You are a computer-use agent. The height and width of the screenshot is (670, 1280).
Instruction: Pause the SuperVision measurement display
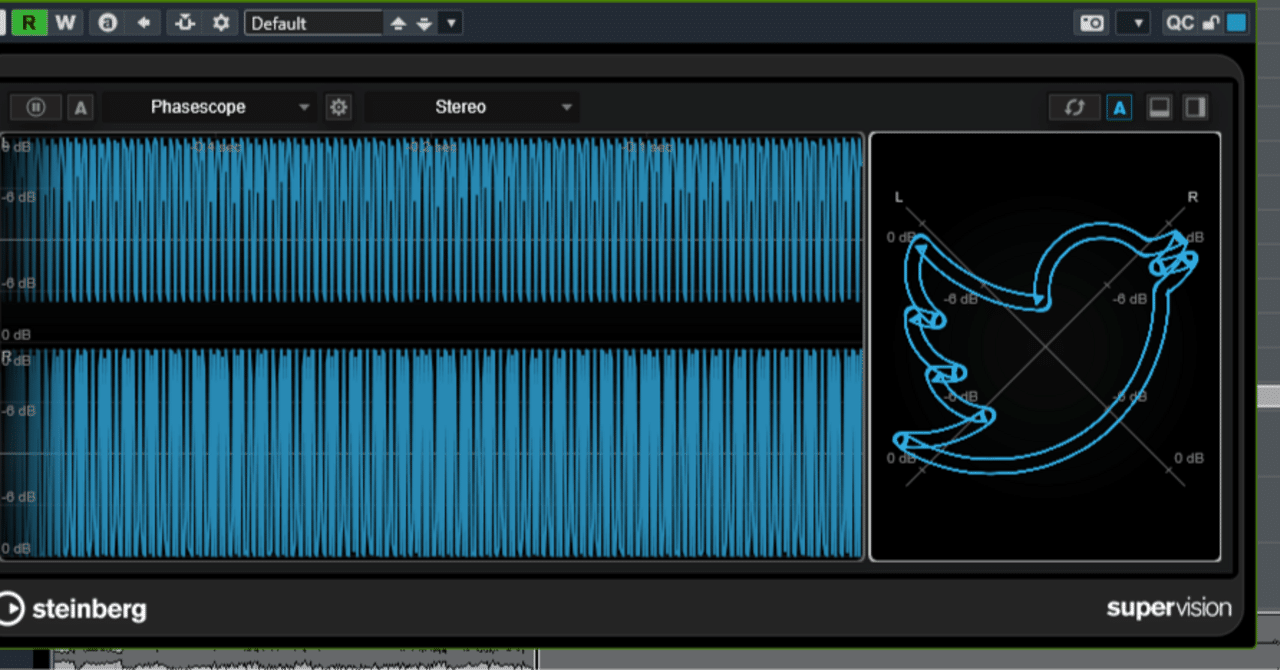(36, 107)
